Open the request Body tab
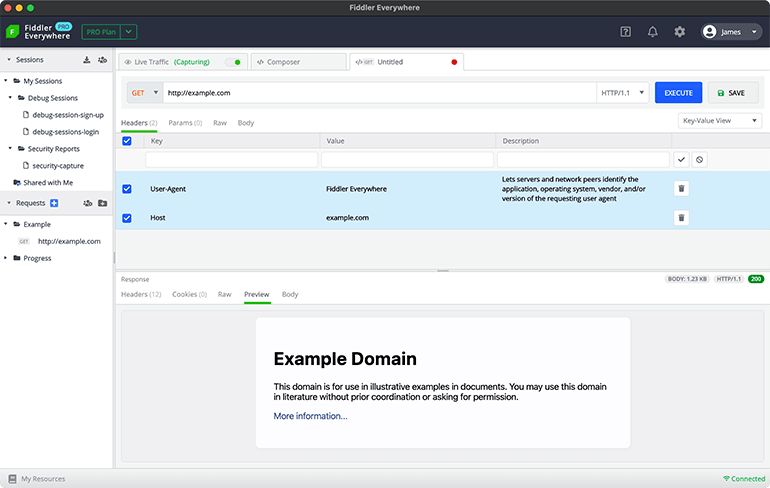The image size is (770, 488). pos(246,123)
